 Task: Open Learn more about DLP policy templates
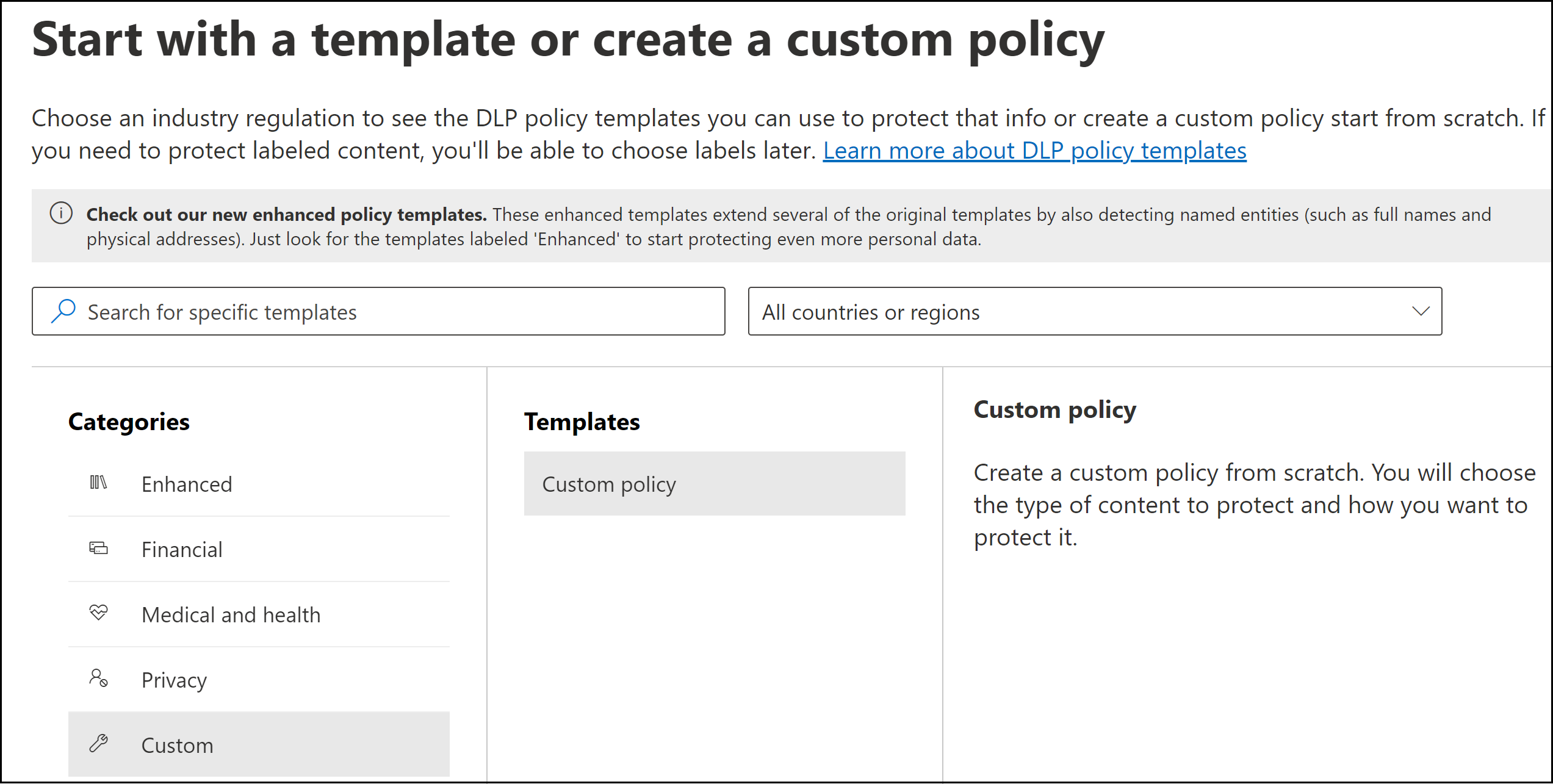(x=1034, y=151)
